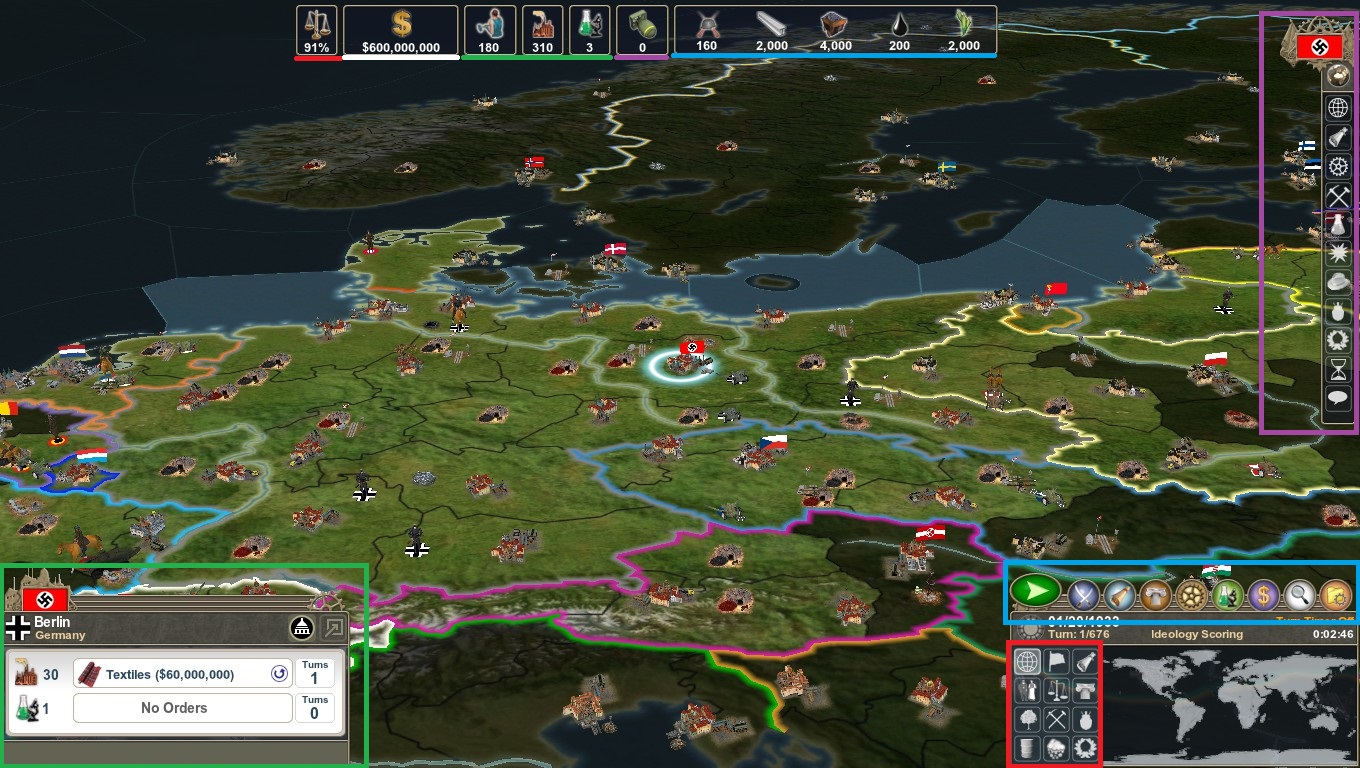Click the megaphone icon in right sidebar
This screenshot has width=1360, height=768.
point(1338,137)
